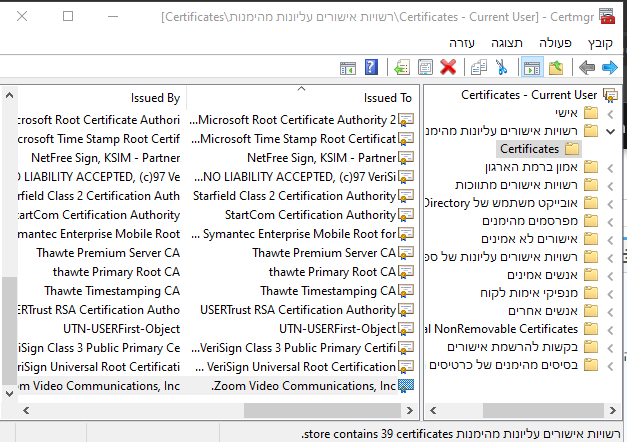Select the בקשות להרשמת אישורים tree folder
The image size is (627, 442).
coord(513,347)
